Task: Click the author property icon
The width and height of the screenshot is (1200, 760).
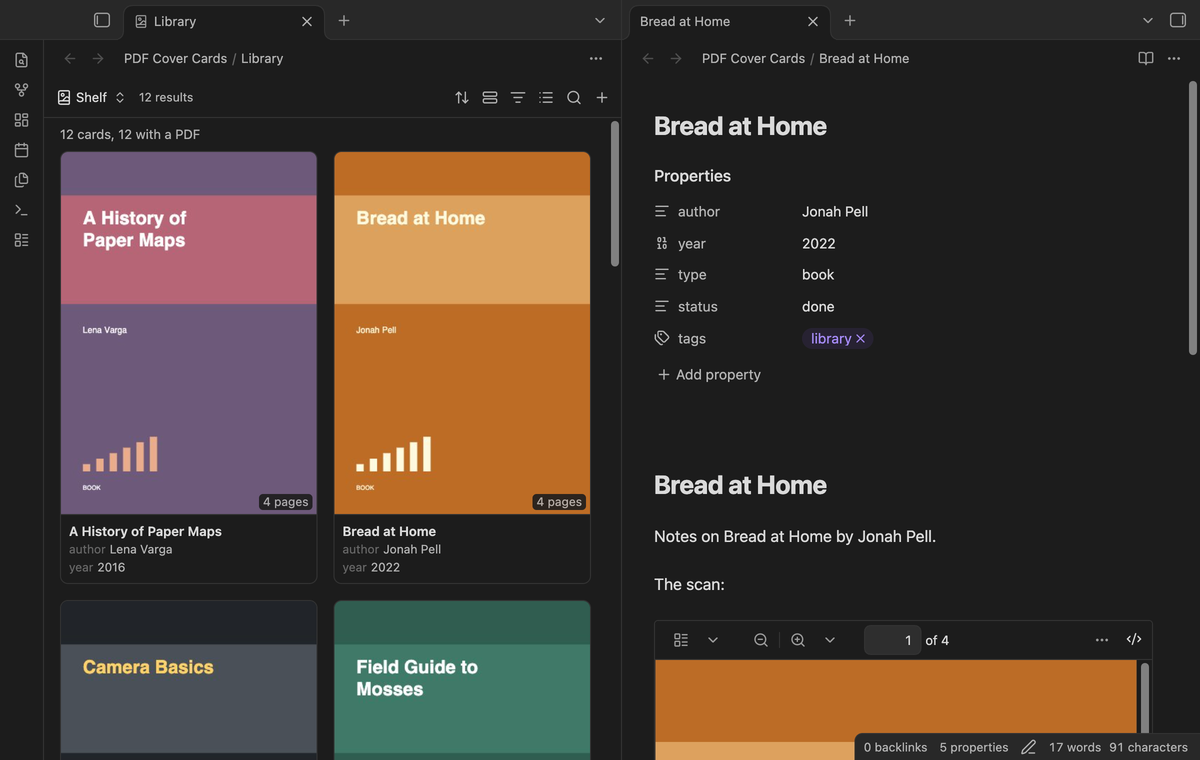Action: (662, 212)
